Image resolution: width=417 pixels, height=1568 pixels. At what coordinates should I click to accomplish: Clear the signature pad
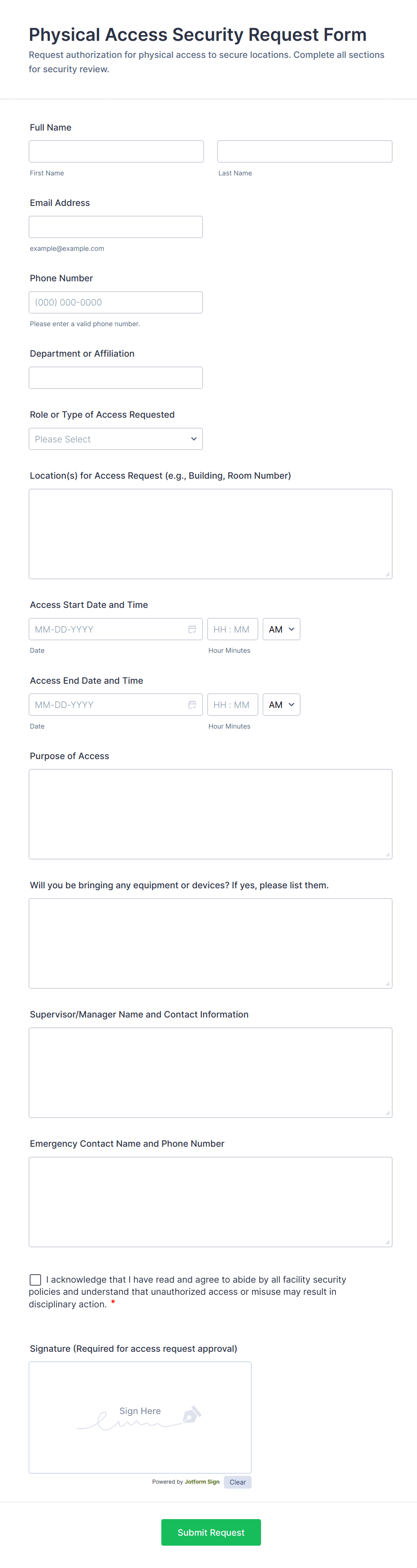237,1481
